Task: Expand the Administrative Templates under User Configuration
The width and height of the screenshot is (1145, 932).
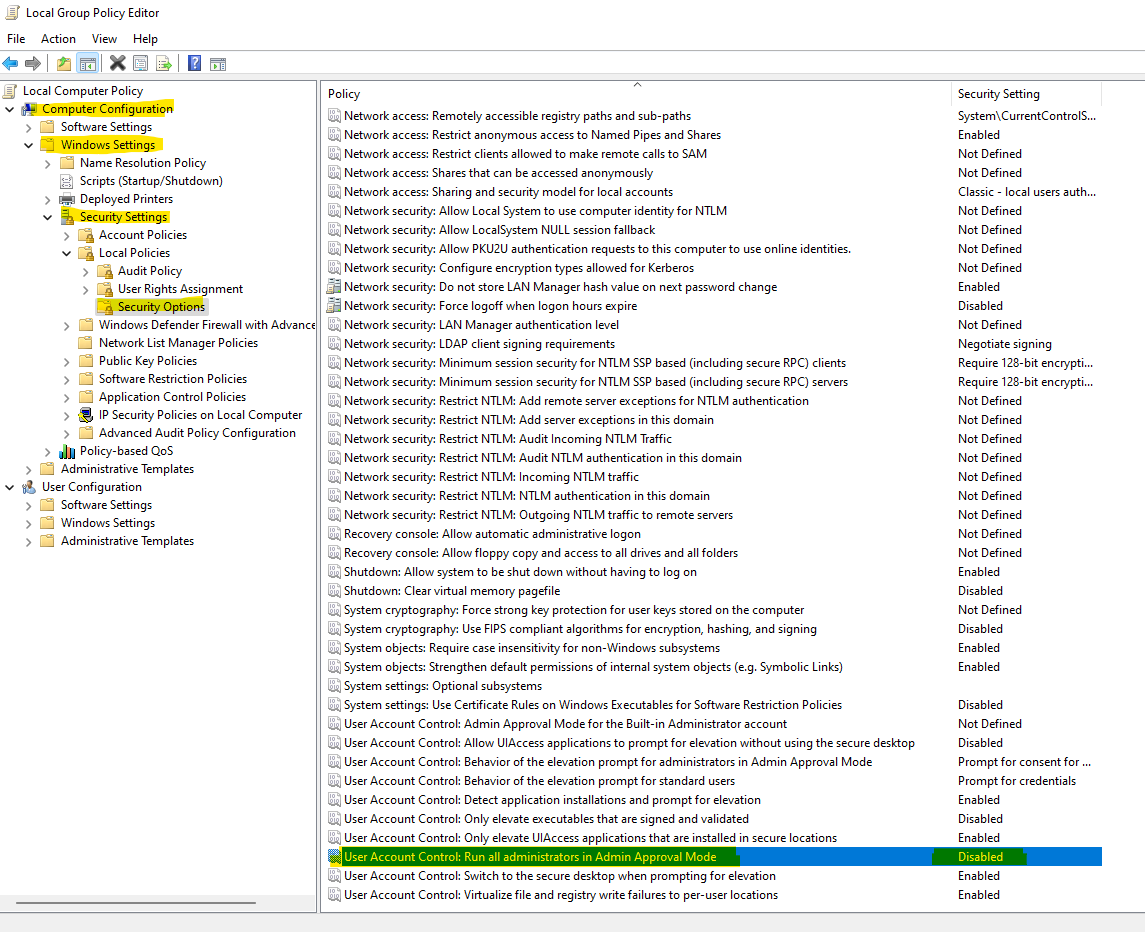Action: [x=29, y=541]
